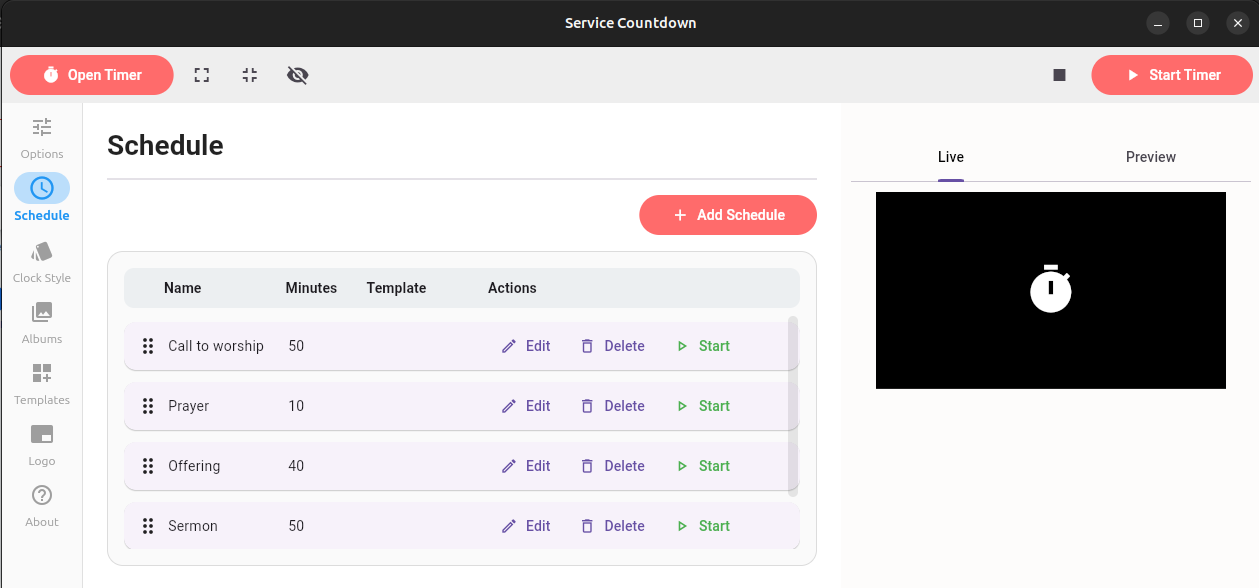Edit the Call to worship entry
This screenshot has height=588, width=1259.
526,346
